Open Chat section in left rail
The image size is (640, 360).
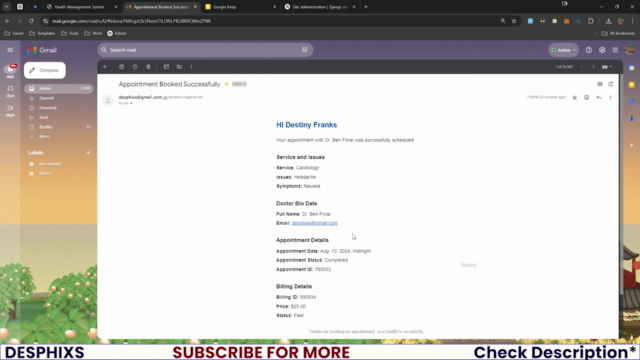click(10, 91)
